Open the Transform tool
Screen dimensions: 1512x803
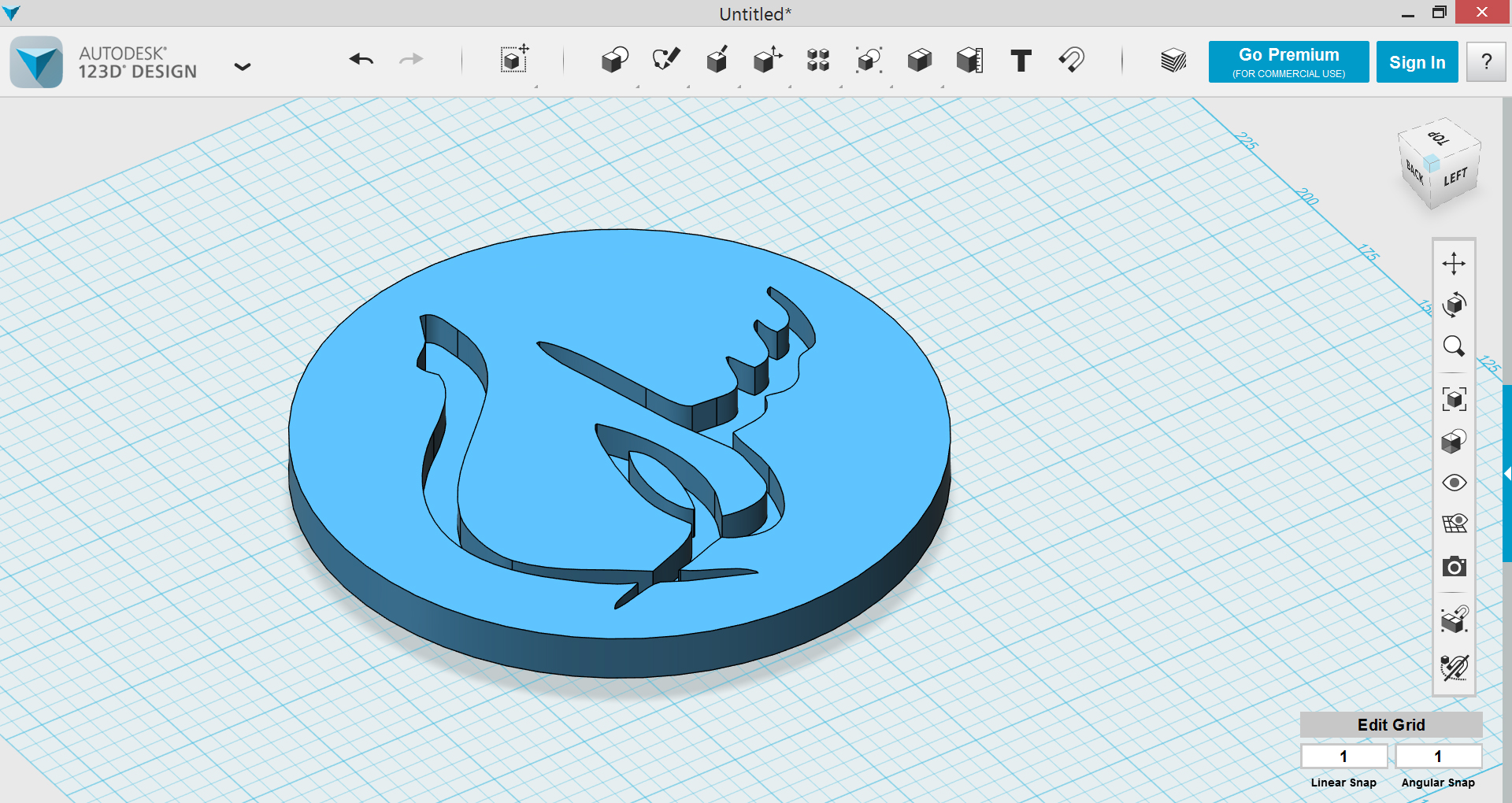point(515,60)
